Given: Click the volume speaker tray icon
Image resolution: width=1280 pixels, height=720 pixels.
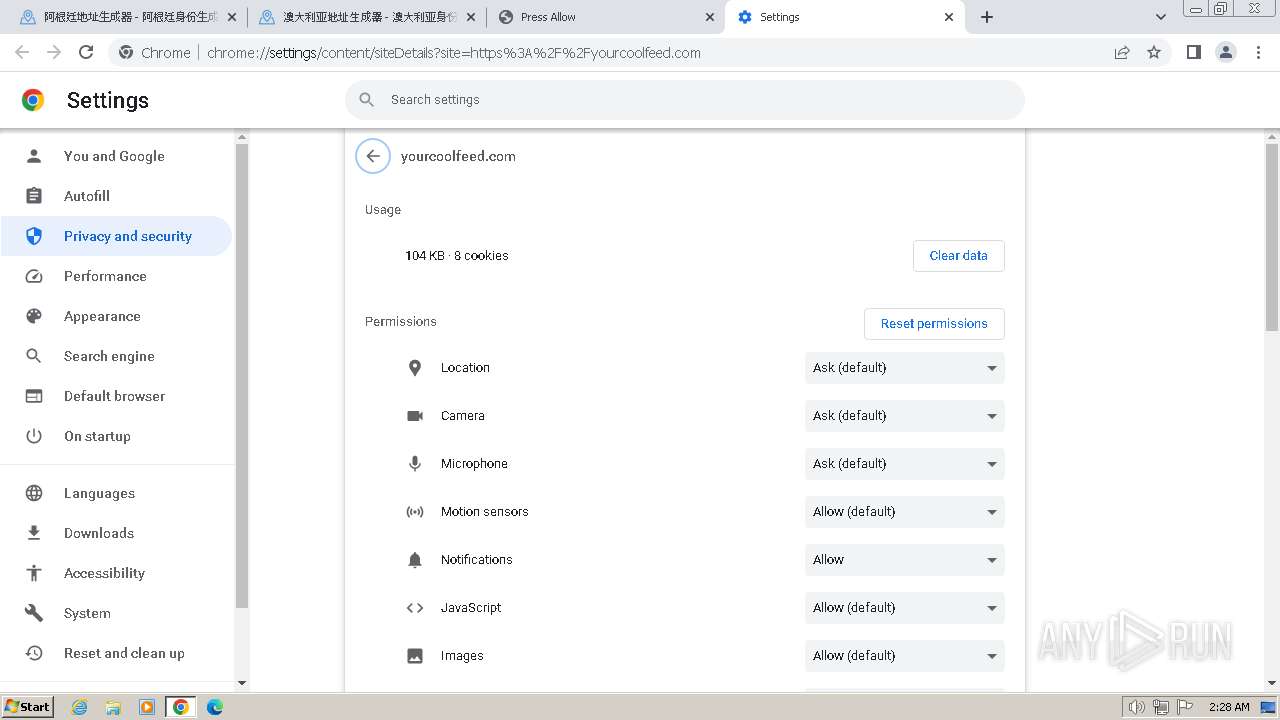Looking at the screenshot, I should [x=1136, y=707].
